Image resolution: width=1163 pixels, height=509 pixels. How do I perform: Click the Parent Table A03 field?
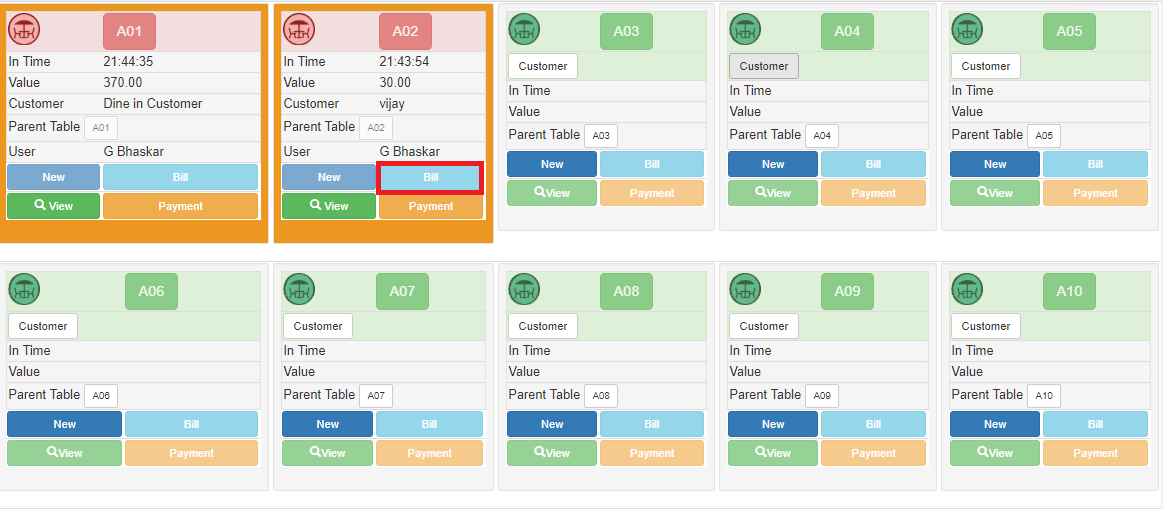click(x=601, y=136)
